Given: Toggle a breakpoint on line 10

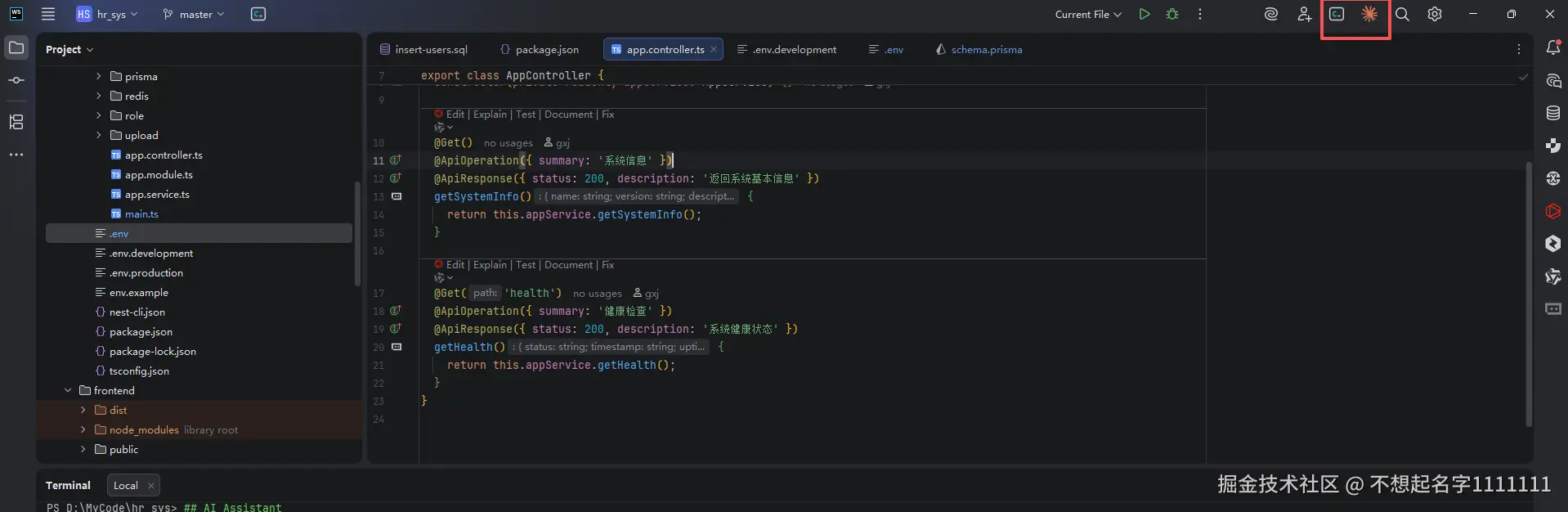Looking at the screenshot, I should pos(379,142).
